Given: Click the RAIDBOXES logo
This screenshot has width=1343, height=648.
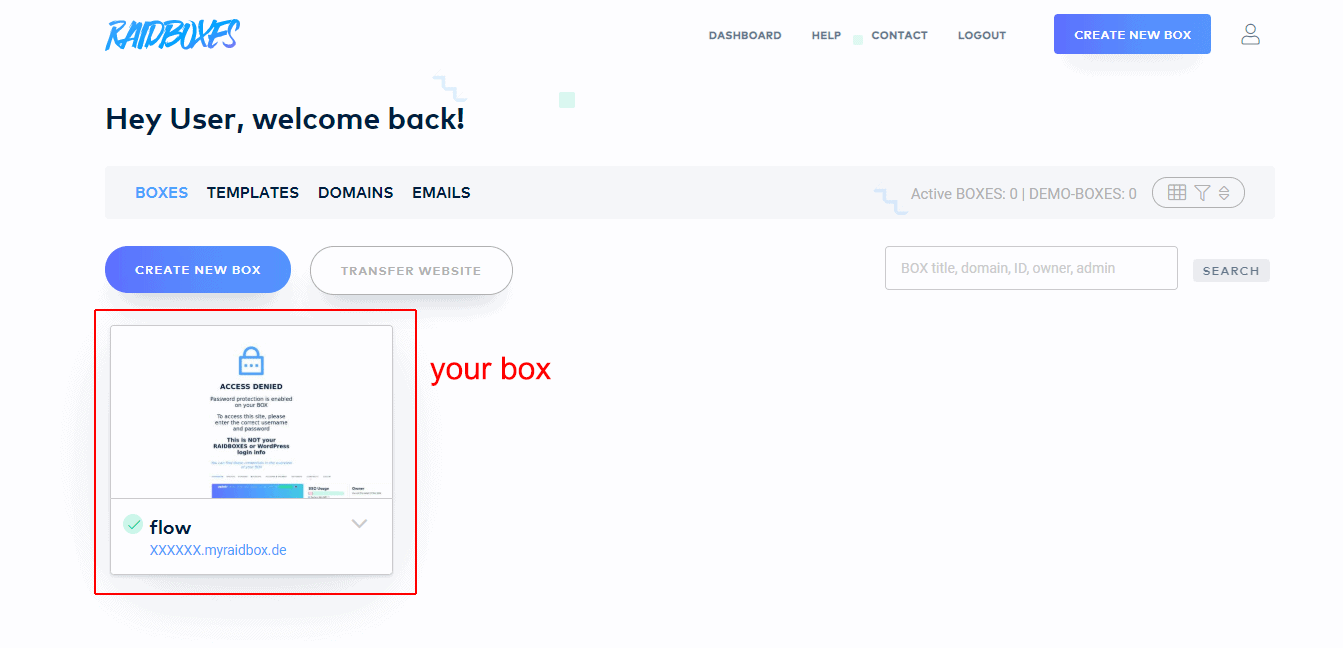Looking at the screenshot, I should (x=172, y=35).
